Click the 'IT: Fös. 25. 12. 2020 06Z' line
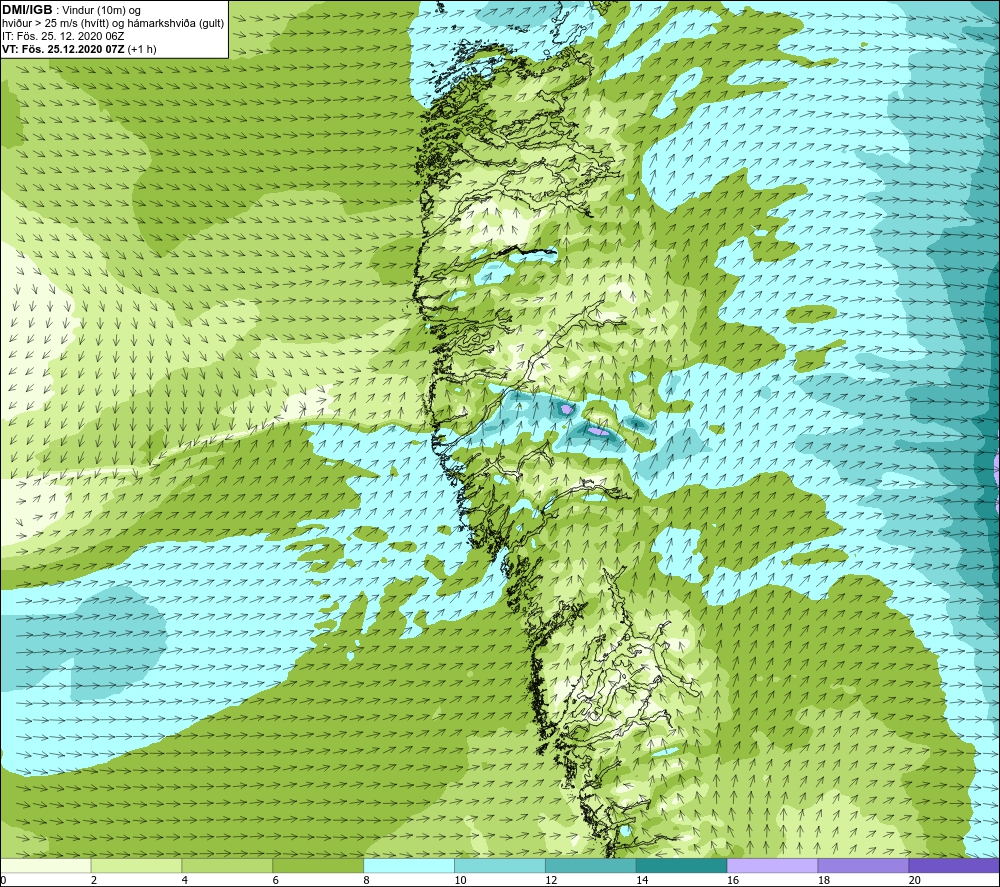The image size is (1000, 887). coord(63,36)
